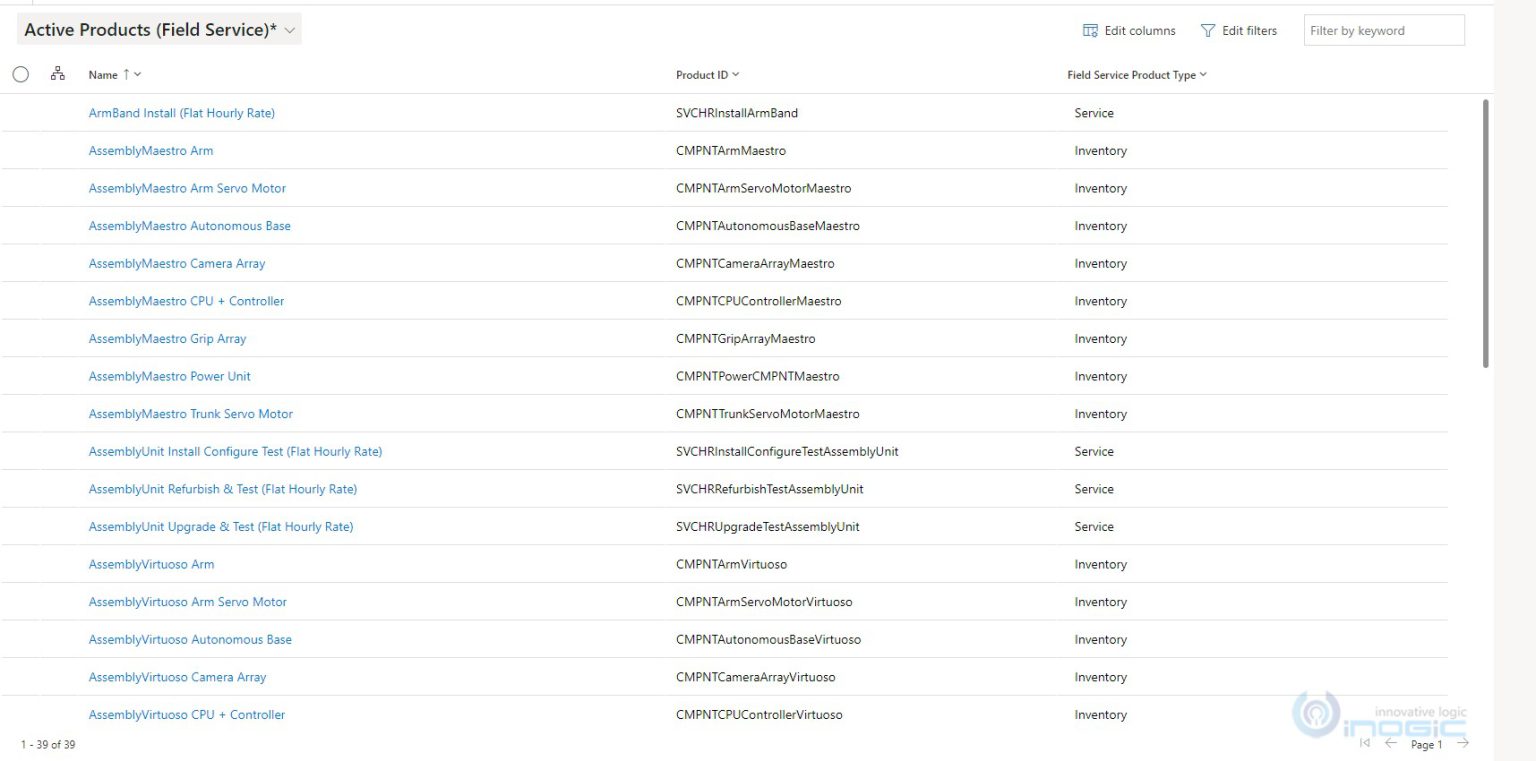Open the AssemblyMaestro Camera Array record
Viewport: 1536px width, 761px height.
point(177,264)
